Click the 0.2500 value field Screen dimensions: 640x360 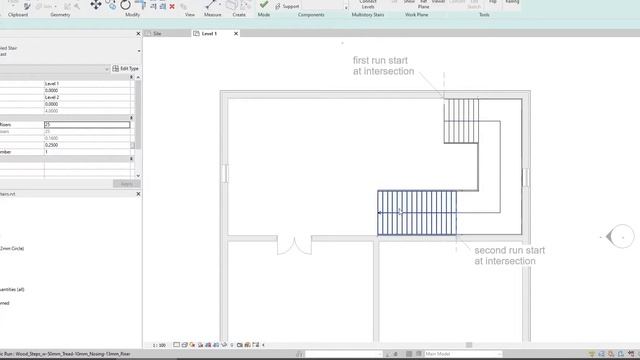tap(87, 145)
